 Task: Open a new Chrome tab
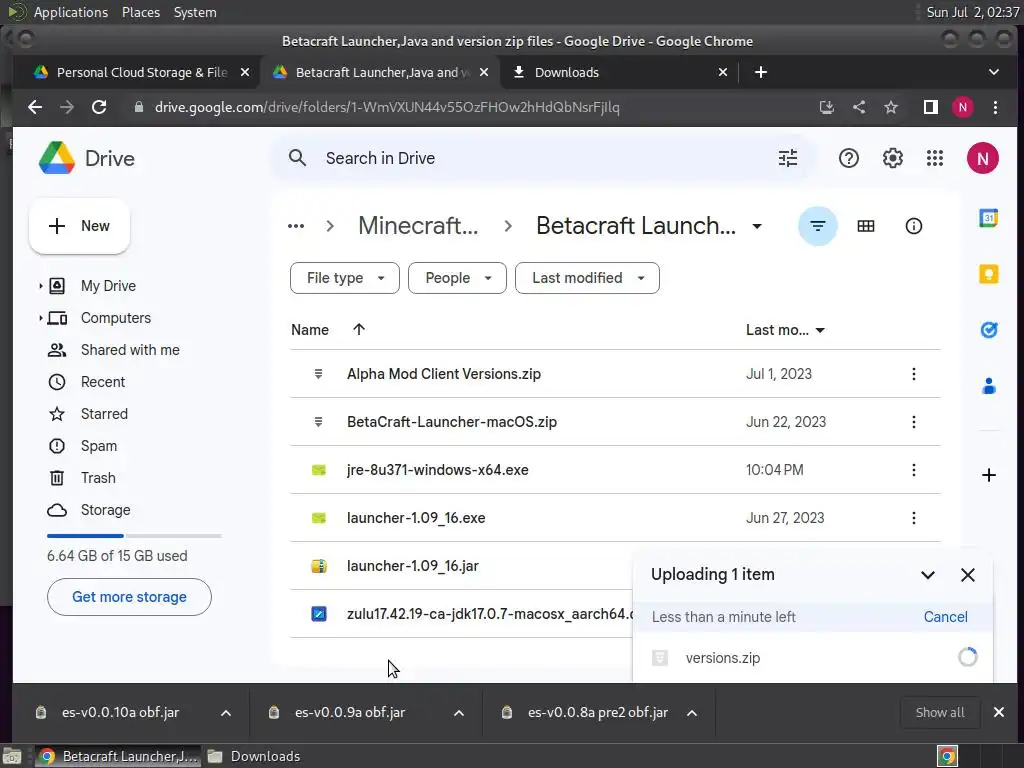(x=760, y=72)
